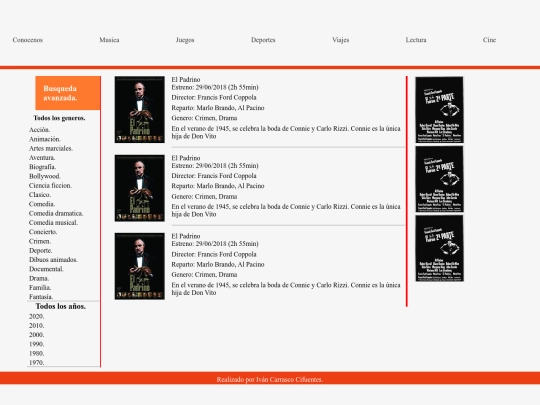The height and width of the screenshot is (405, 540).
Task: Choose the Ciencia ficcion genre
Action: click(50, 186)
